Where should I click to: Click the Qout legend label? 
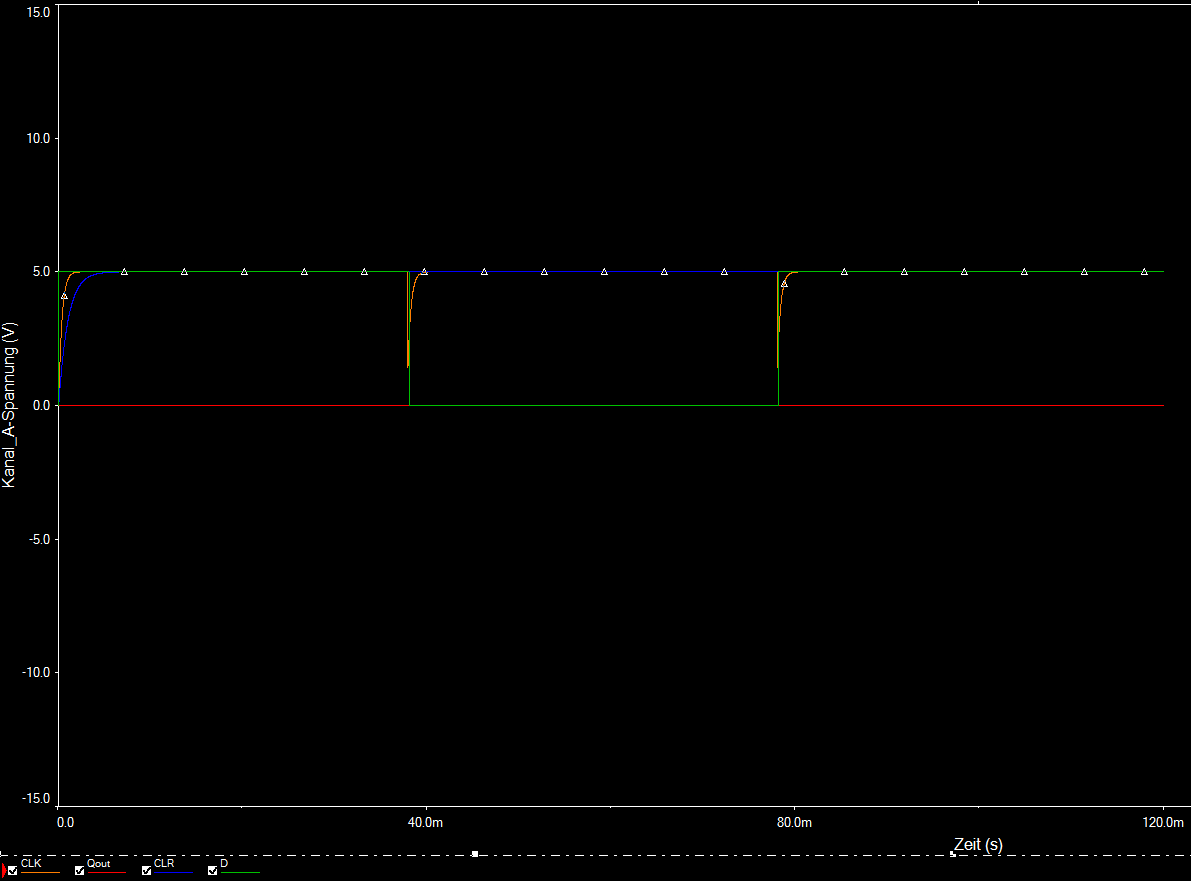tap(99, 864)
